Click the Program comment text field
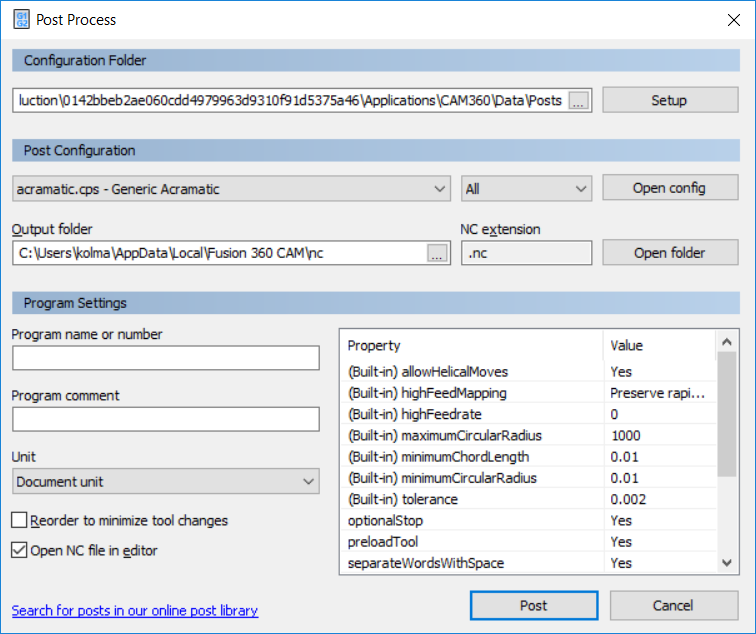This screenshot has height=634, width=756. [x=166, y=419]
